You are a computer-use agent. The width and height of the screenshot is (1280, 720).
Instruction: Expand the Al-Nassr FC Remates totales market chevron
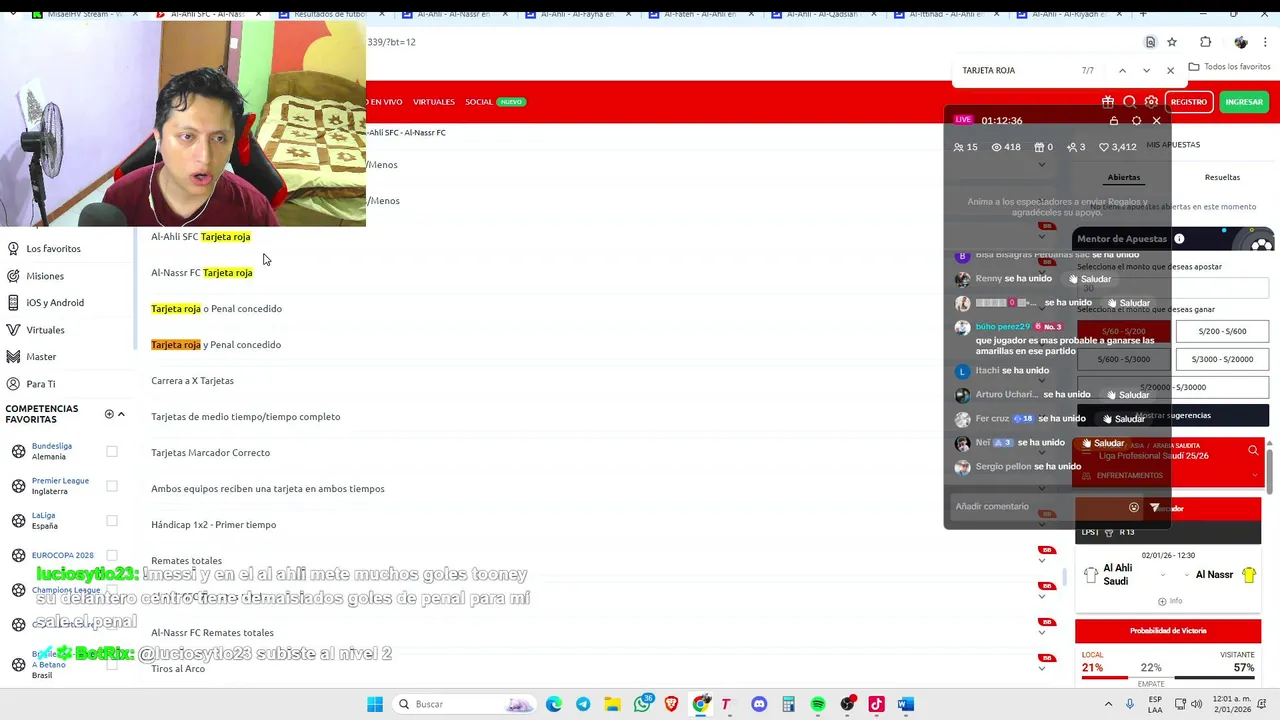(x=1042, y=633)
